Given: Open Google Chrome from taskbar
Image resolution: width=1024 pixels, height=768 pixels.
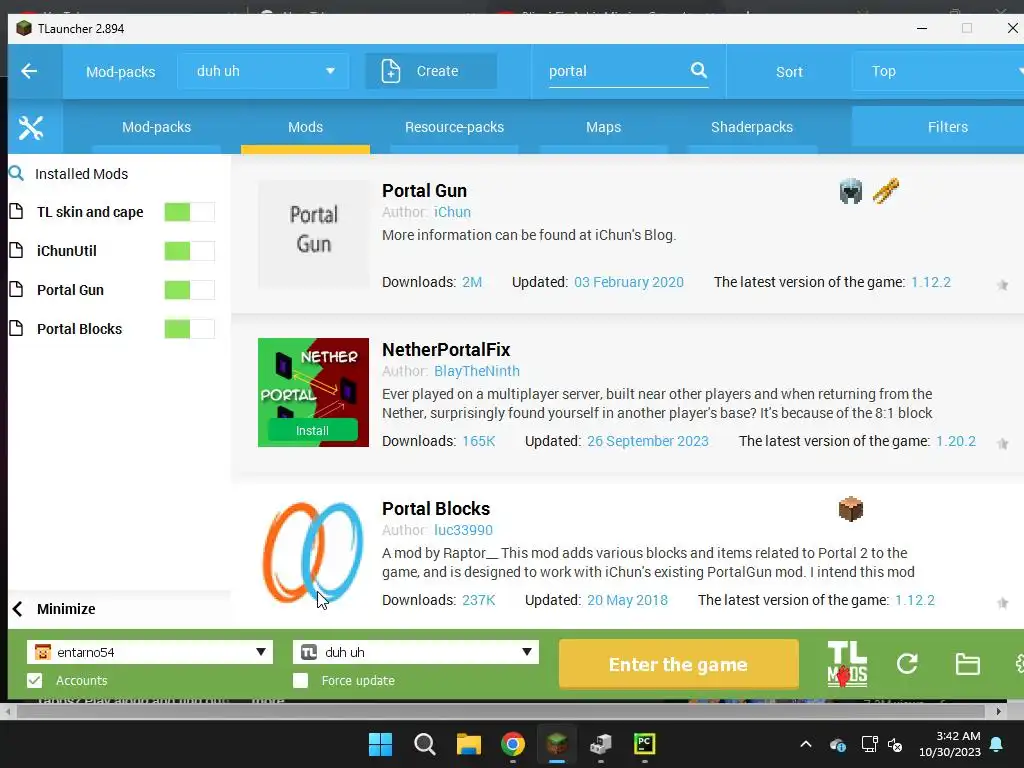Looking at the screenshot, I should (x=513, y=744).
